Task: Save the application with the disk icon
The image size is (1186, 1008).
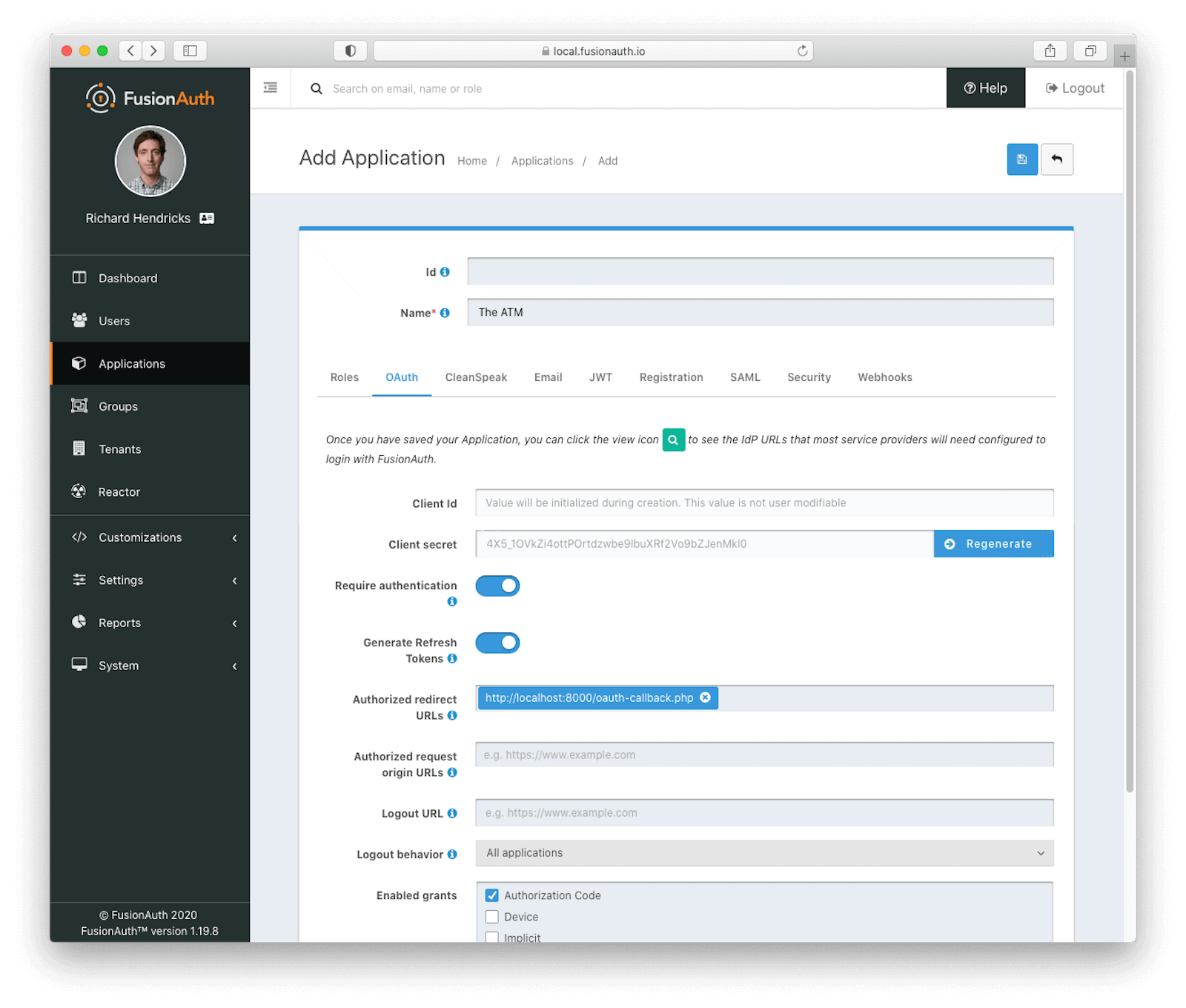Action: coord(1022,159)
